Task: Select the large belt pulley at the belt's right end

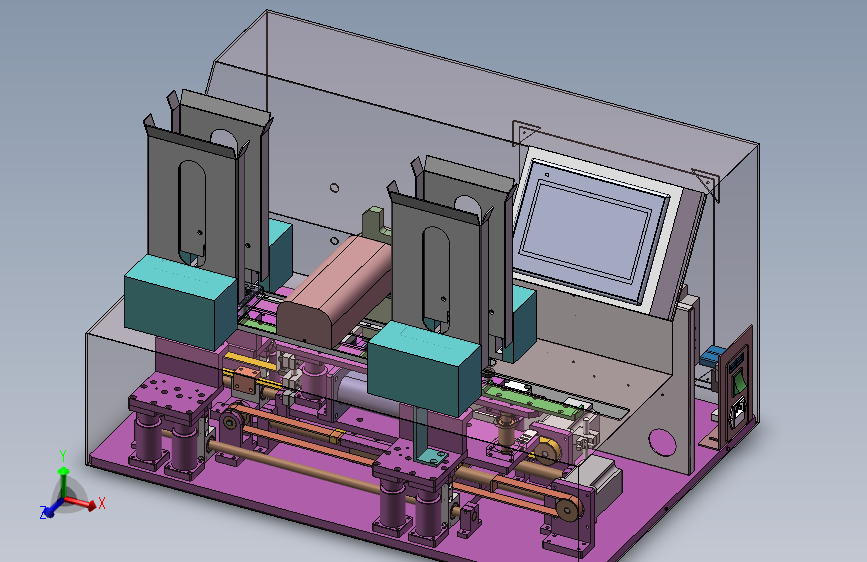Action: (x=569, y=508)
